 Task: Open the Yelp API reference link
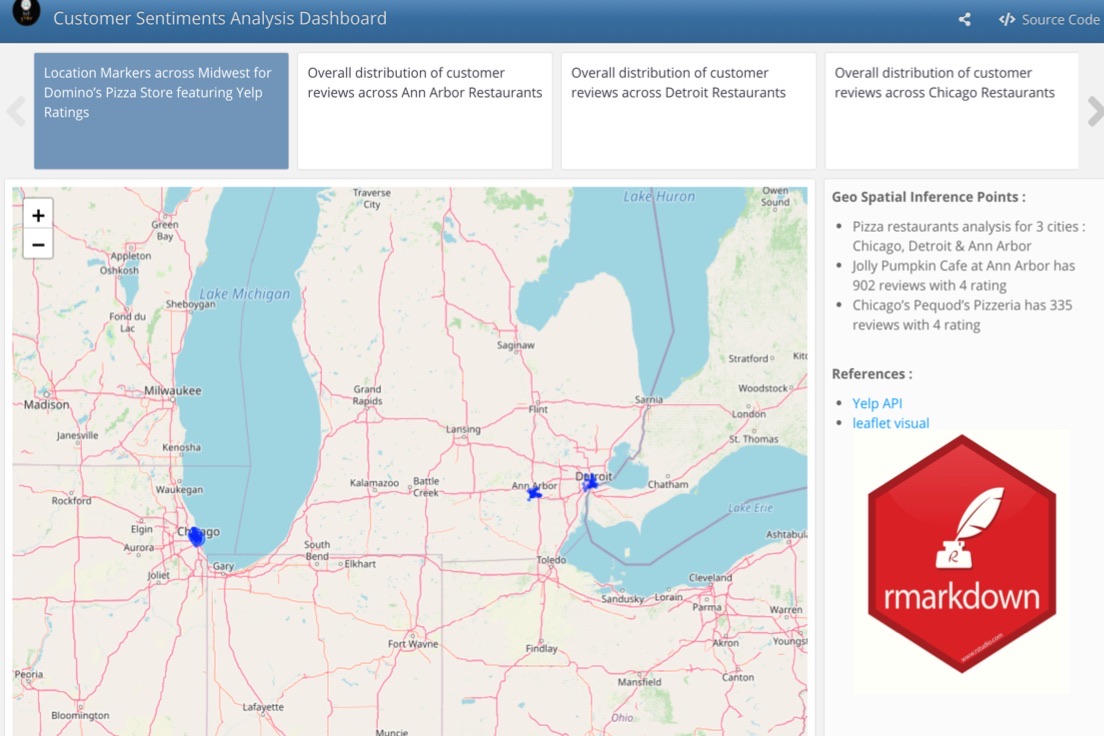click(x=877, y=403)
